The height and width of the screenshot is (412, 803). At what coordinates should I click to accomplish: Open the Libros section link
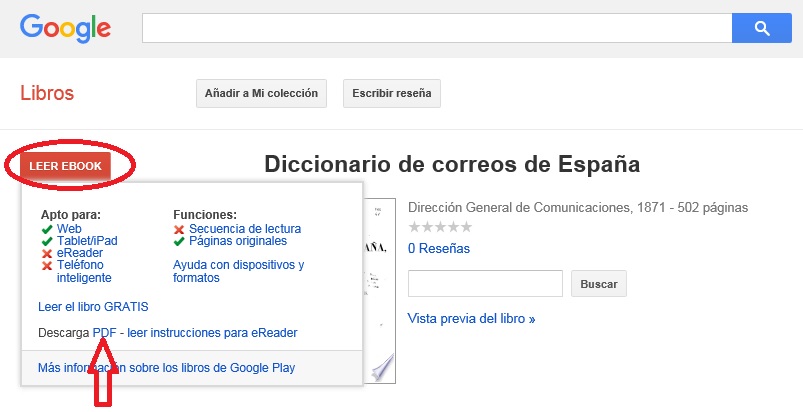tap(47, 94)
